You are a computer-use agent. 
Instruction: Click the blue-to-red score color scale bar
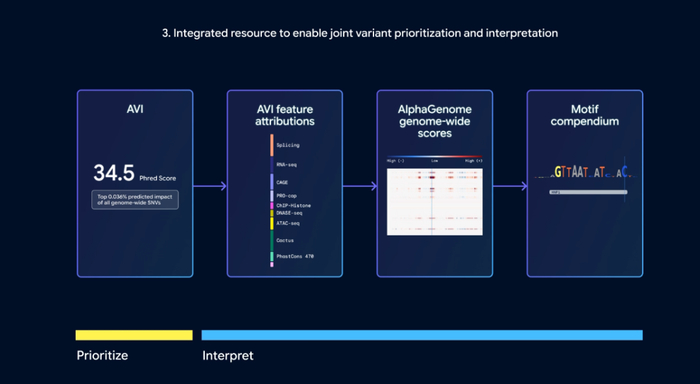(x=435, y=157)
